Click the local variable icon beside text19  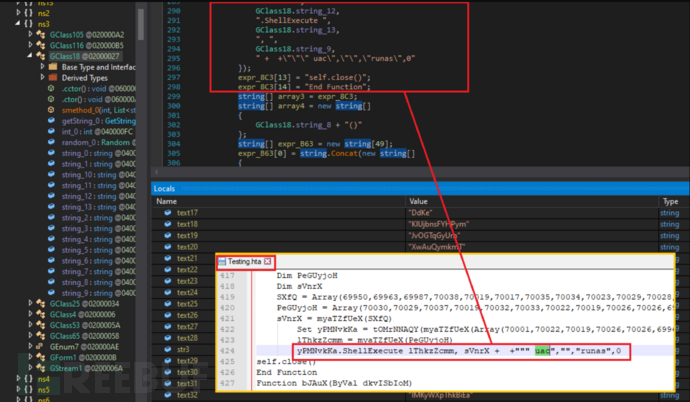point(168,236)
